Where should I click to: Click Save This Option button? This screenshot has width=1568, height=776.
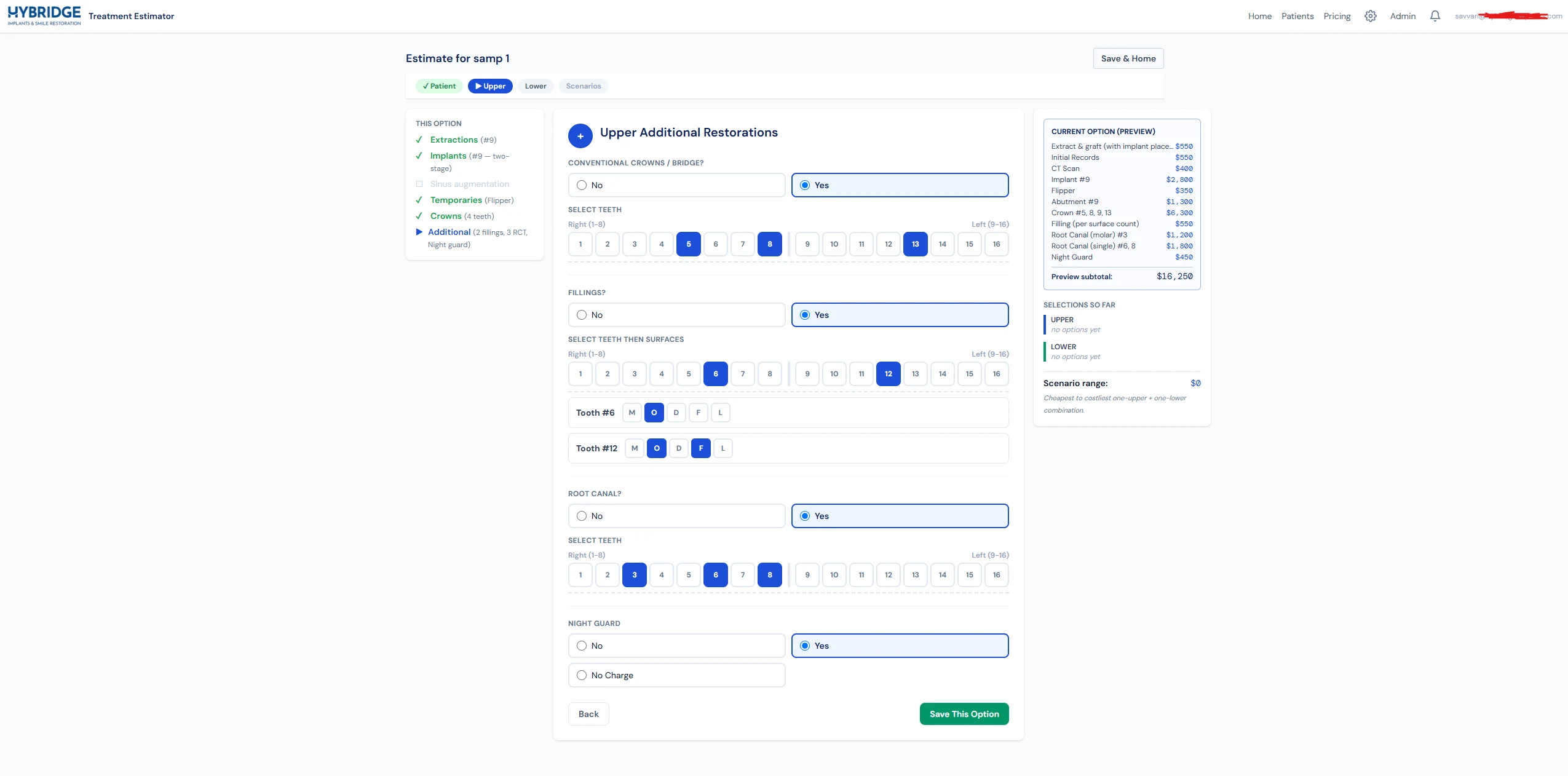pyautogui.click(x=964, y=714)
